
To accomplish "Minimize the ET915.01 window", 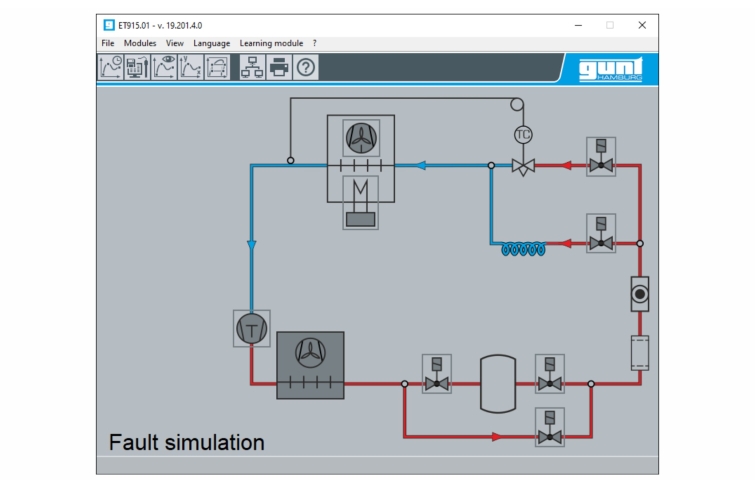I will point(578,25).
